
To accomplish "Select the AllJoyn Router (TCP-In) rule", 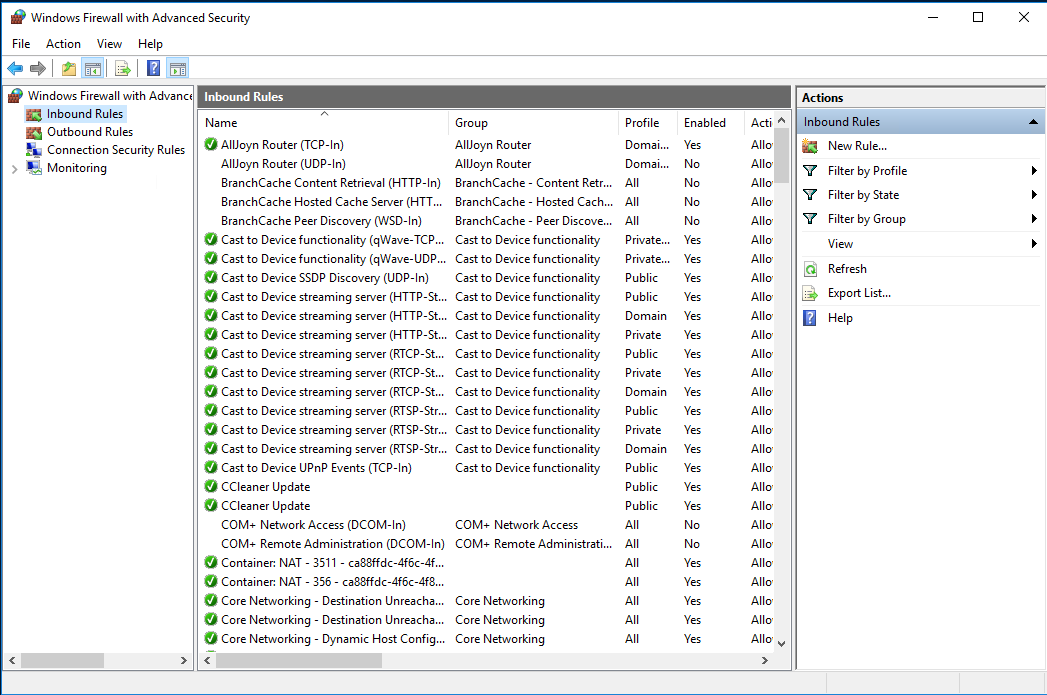I will [281, 145].
